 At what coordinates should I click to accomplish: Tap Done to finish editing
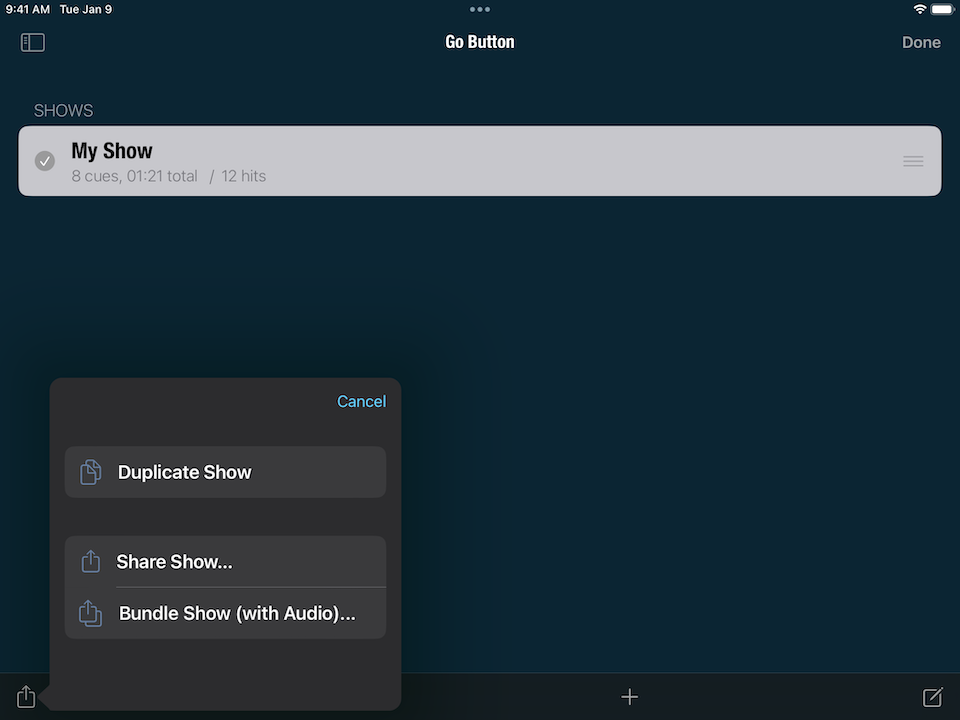pyautogui.click(x=921, y=42)
